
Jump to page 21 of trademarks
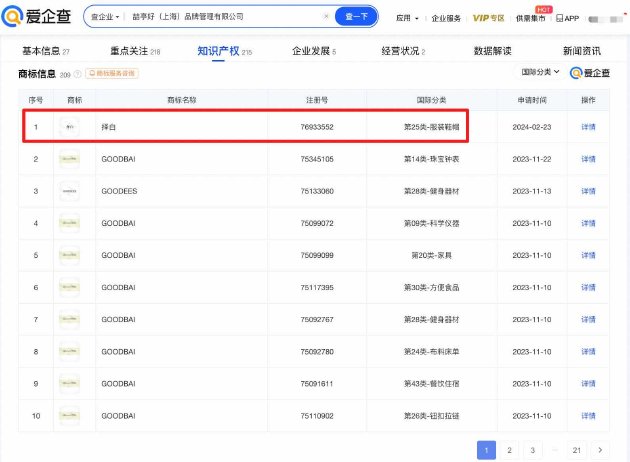577,450
